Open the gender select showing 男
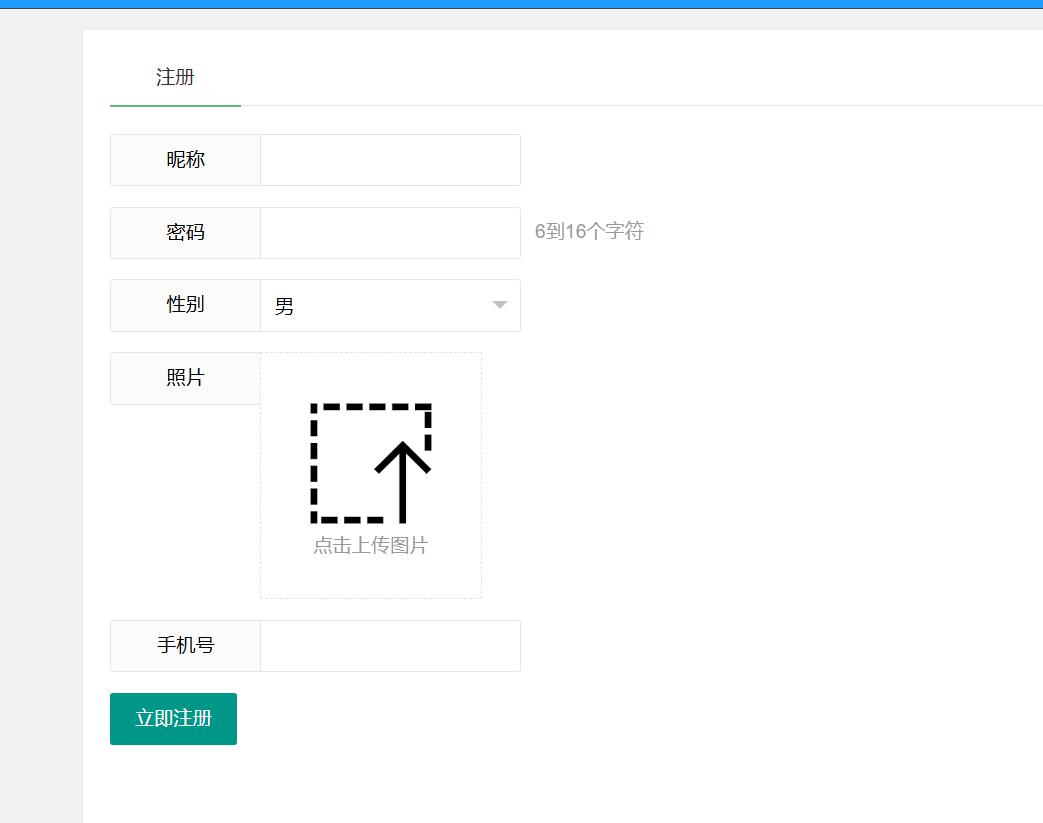Viewport: 1043px width, 823px height. (380, 306)
